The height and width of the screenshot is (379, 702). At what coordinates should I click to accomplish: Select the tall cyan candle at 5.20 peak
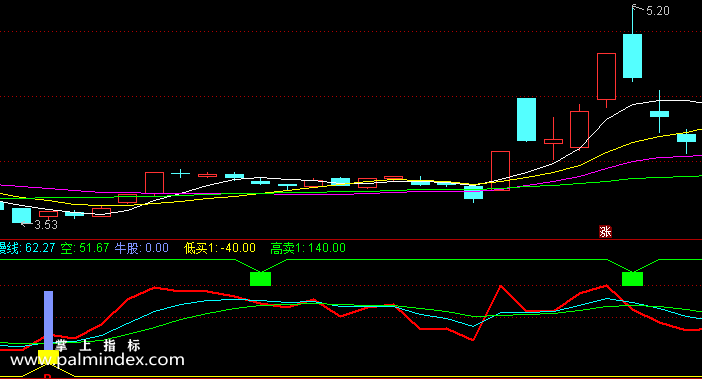click(632, 56)
